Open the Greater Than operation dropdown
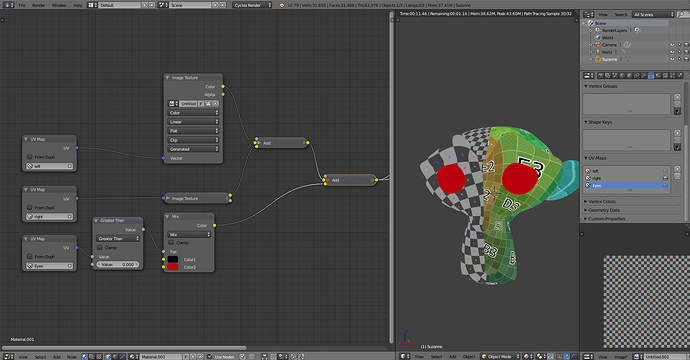This screenshot has height=360, width=690. 118,239
